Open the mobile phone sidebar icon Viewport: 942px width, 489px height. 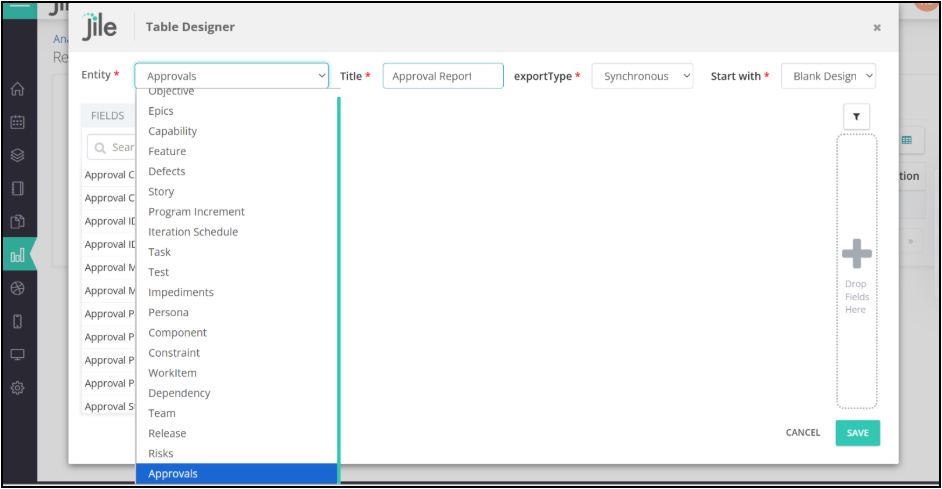(17, 321)
